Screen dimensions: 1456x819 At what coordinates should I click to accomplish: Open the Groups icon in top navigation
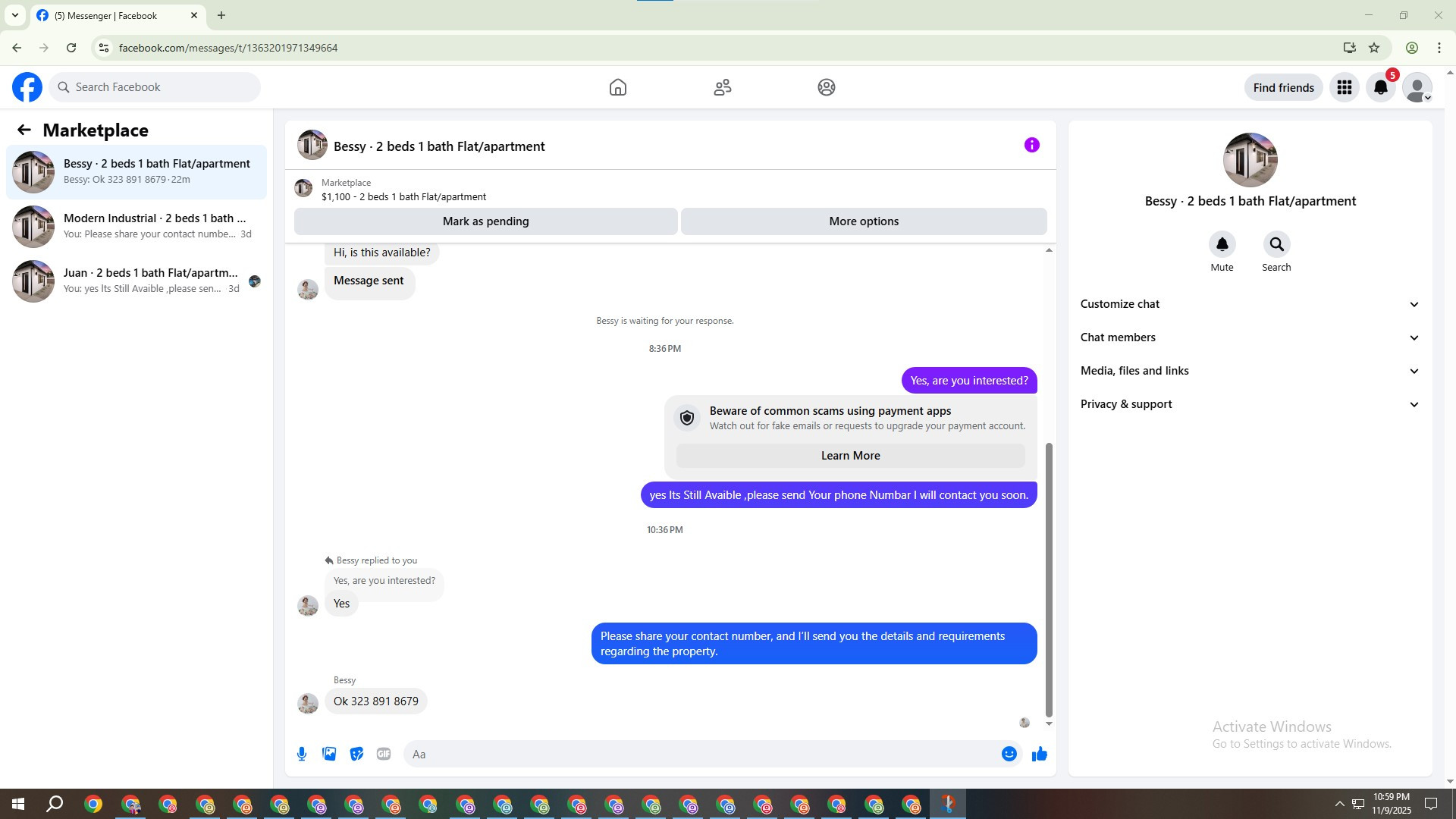pyautogui.click(x=827, y=87)
